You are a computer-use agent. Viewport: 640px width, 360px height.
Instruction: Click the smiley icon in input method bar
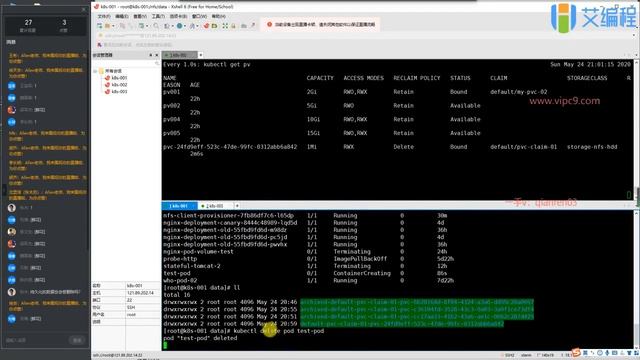point(600,353)
